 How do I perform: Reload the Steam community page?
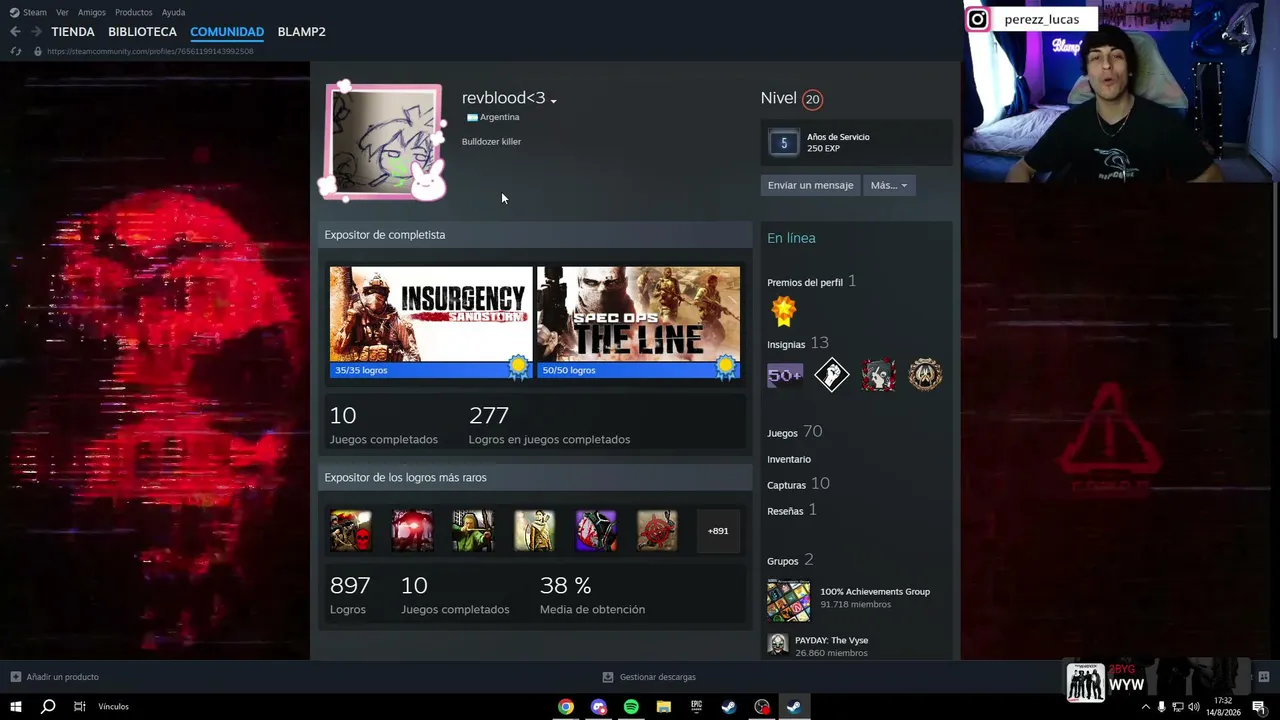coord(15,51)
